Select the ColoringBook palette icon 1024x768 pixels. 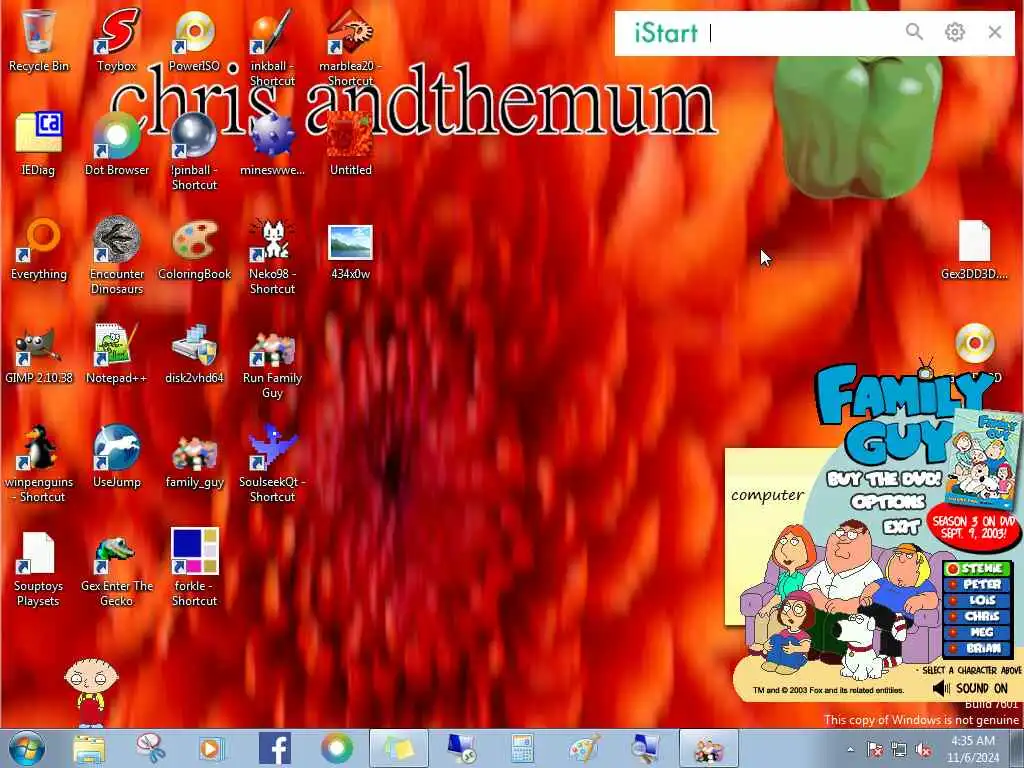(194, 239)
